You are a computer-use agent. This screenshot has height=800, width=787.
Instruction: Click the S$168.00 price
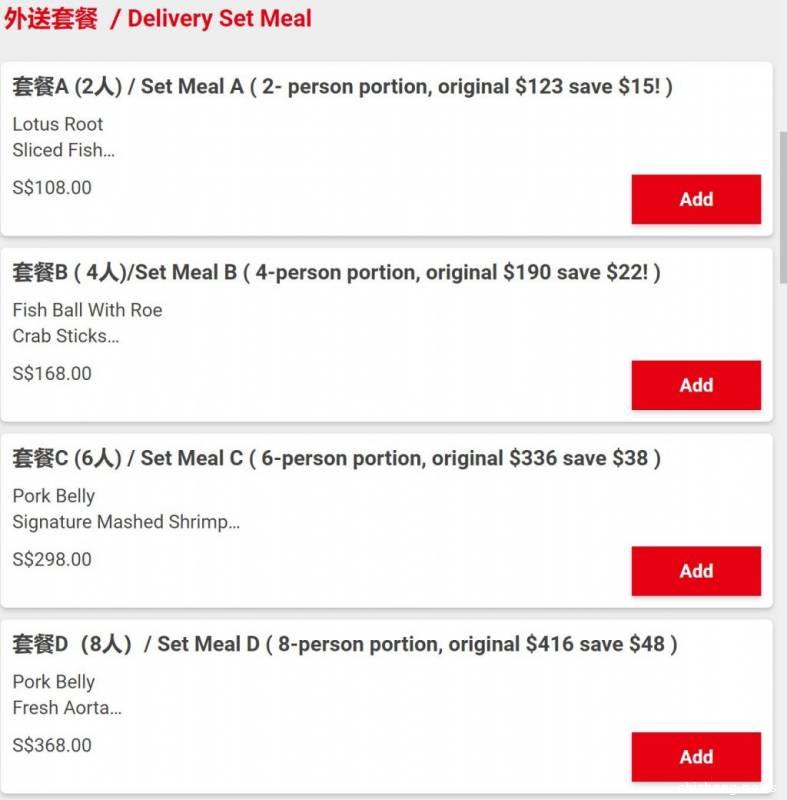tap(52, 374)
